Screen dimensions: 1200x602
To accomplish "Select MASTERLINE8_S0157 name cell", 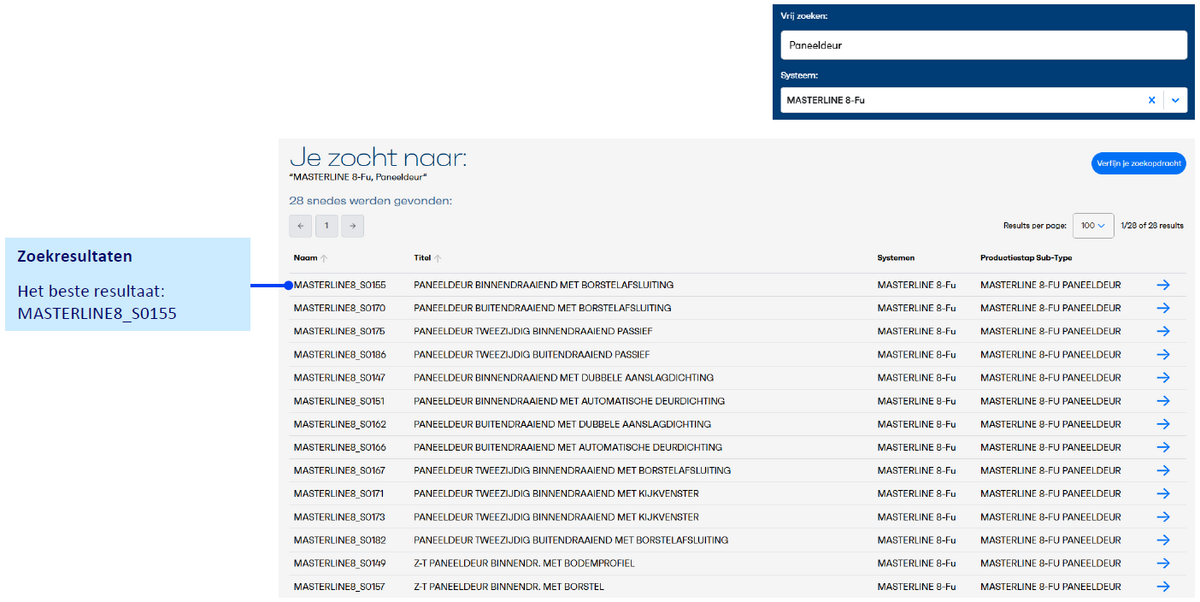I will pyautogui.click(x=340, y=587).
